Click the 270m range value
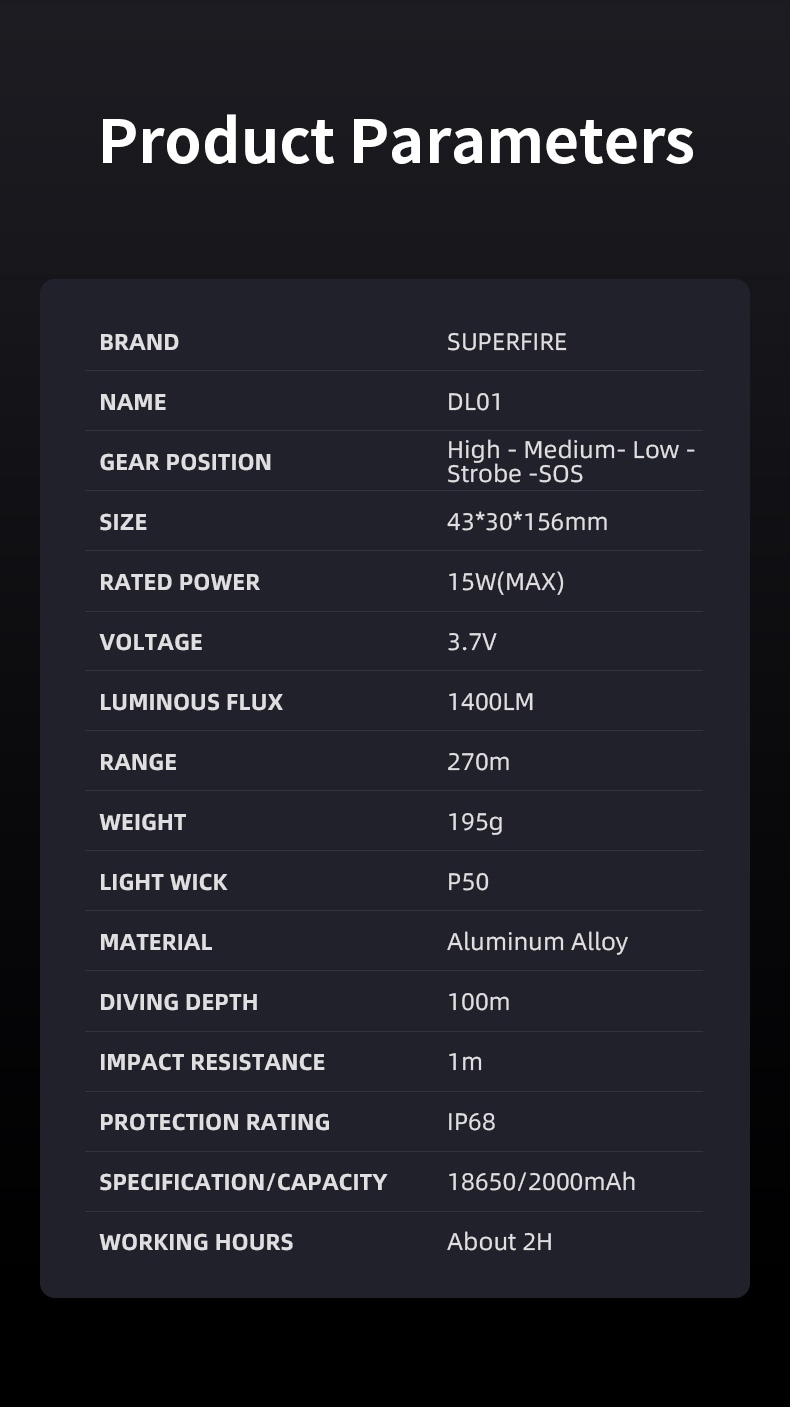The width and height of the screenshot is (790, 1407). coord(478,762)
